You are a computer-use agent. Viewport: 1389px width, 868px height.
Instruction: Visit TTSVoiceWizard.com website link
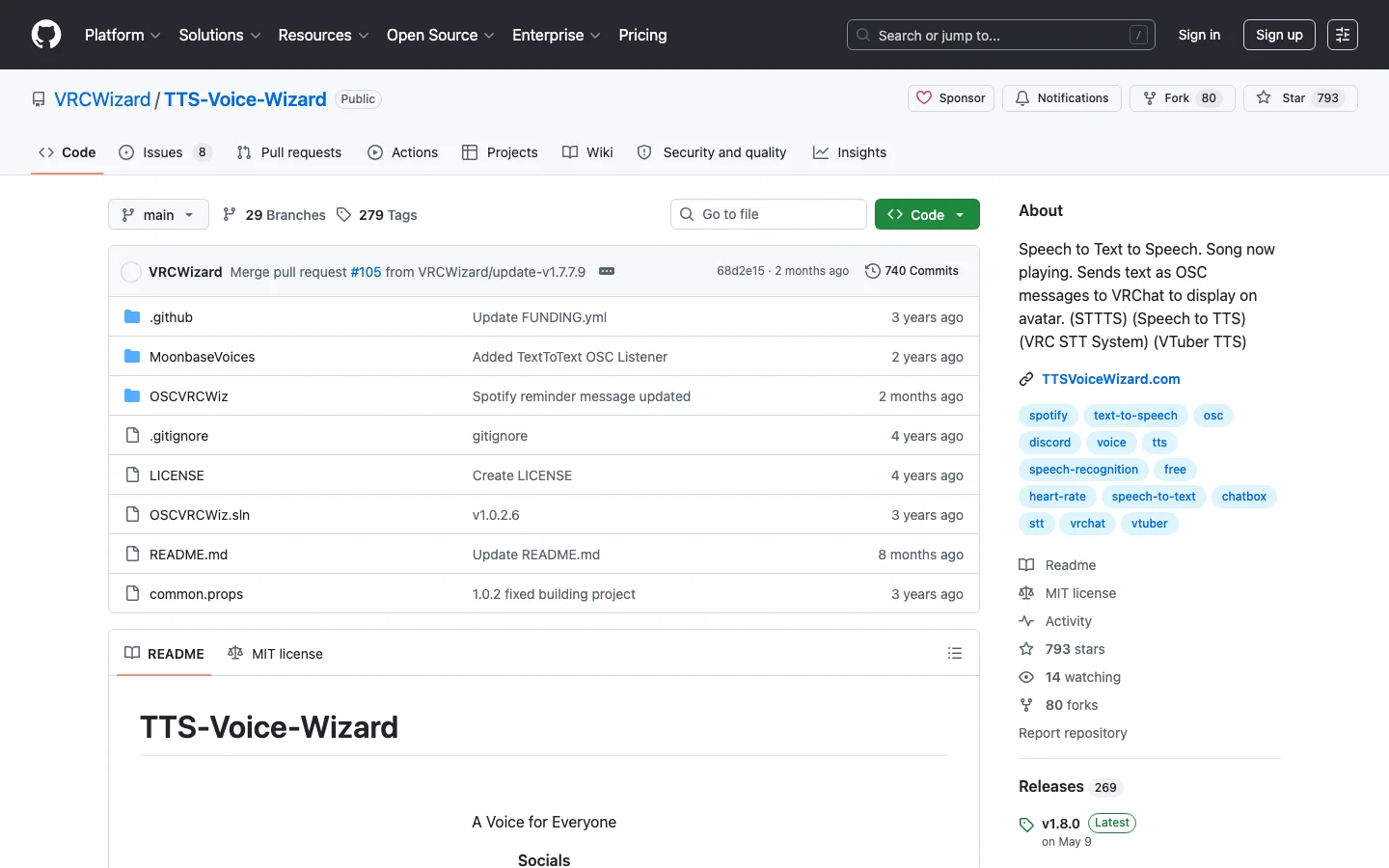pos(1110,379)
